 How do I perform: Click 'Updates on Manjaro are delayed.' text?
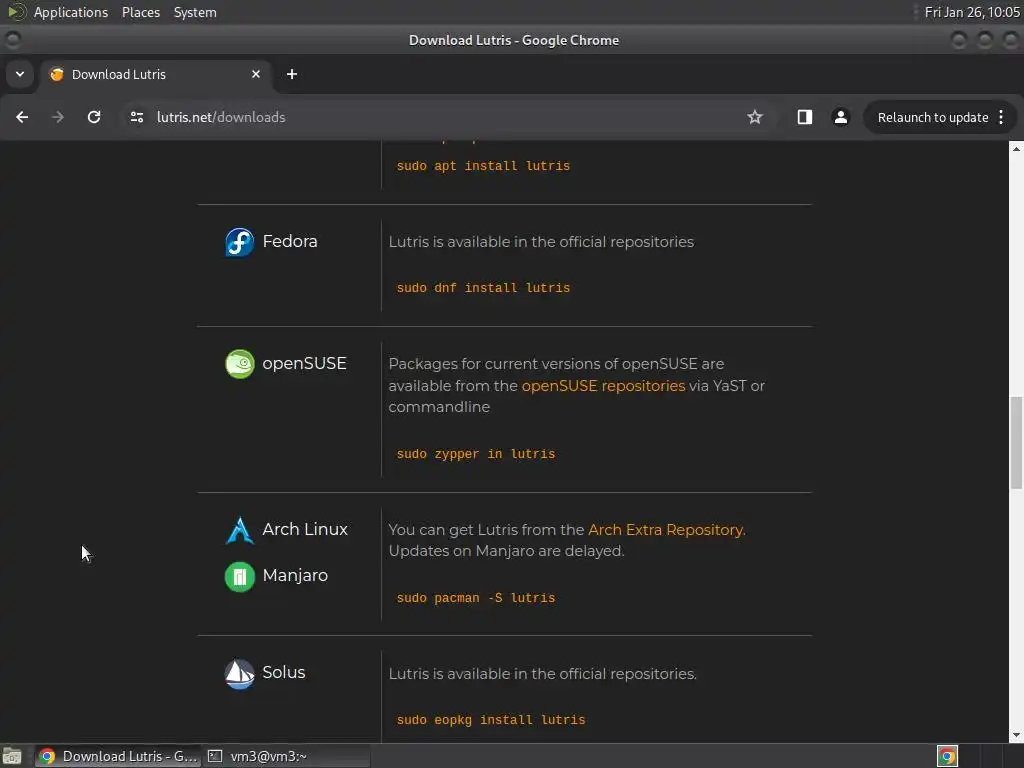506,551
